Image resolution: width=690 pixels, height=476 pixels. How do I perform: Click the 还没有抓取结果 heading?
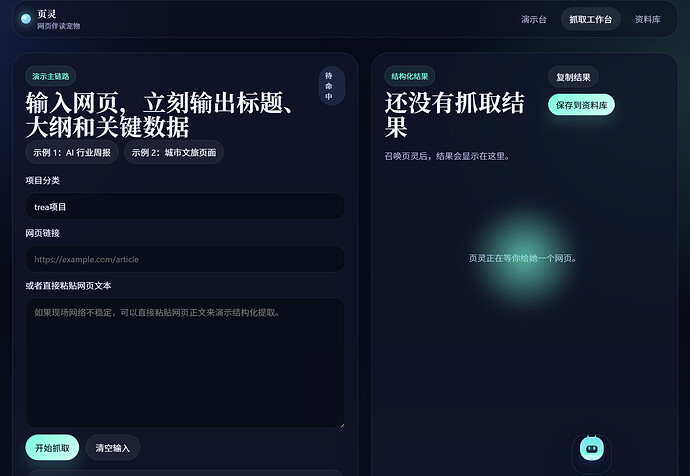click(455, 115)
